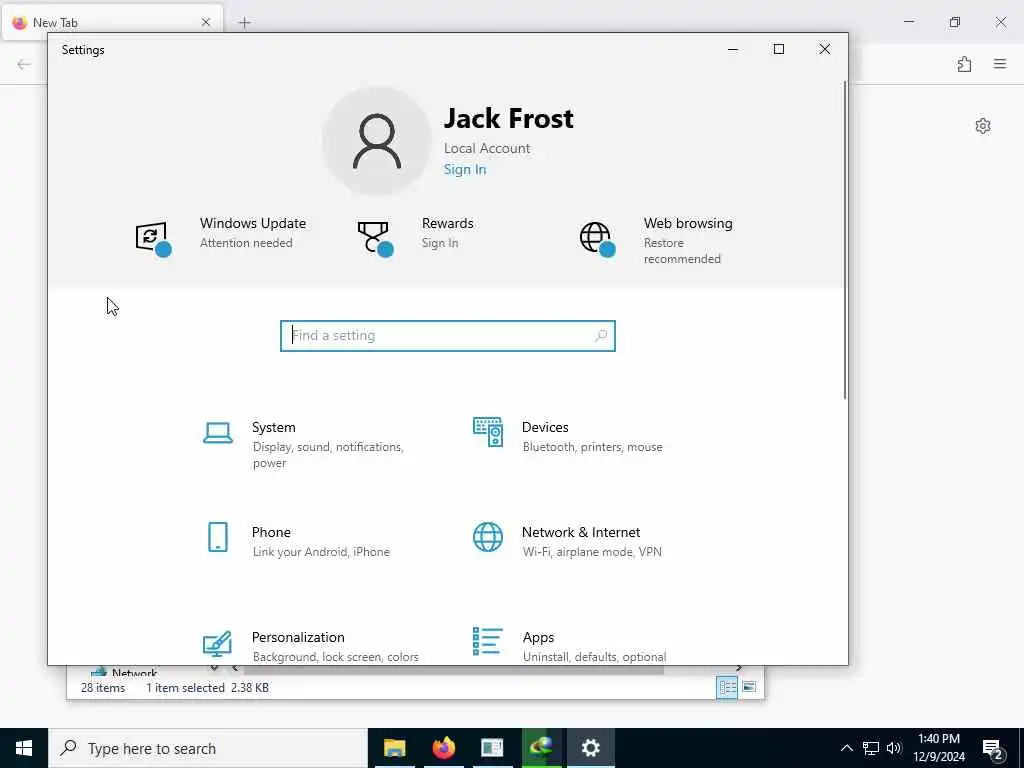Click the taskbar Type here to search box
Screen dimensions: 1024x768
208,748
